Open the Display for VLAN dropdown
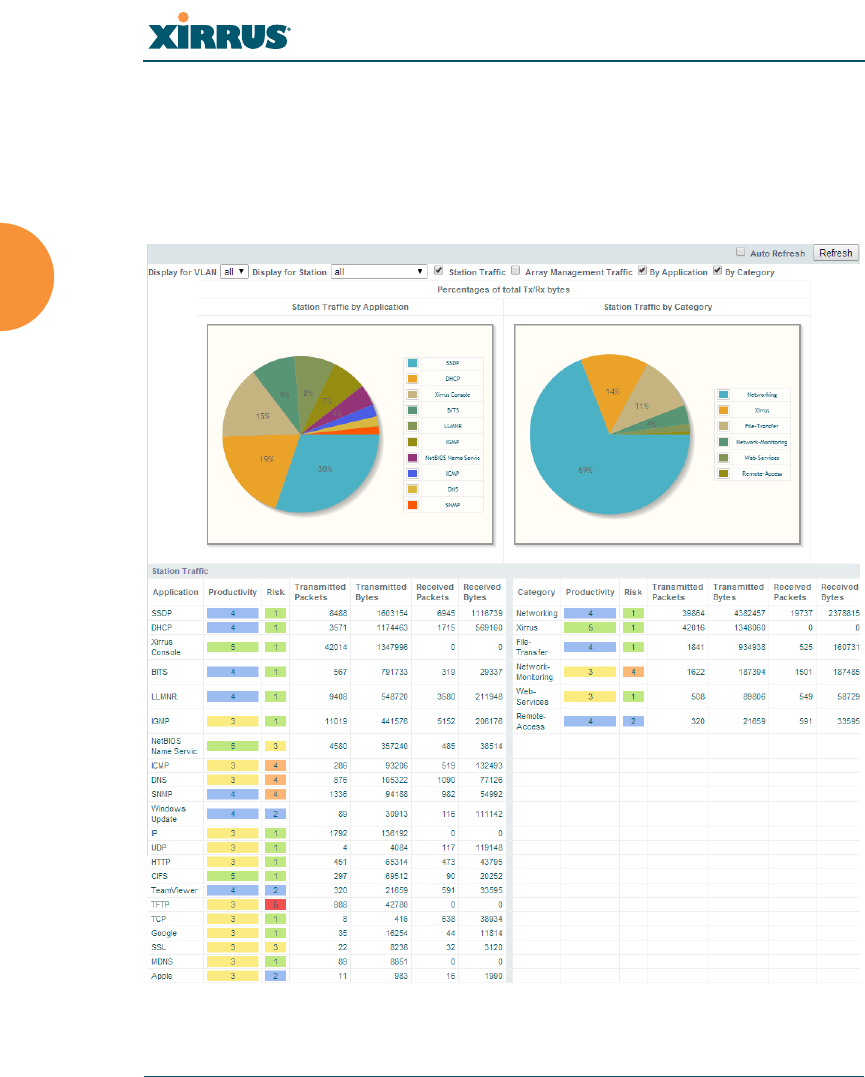This screenshot has height=1077, width=865. (234, 272)
